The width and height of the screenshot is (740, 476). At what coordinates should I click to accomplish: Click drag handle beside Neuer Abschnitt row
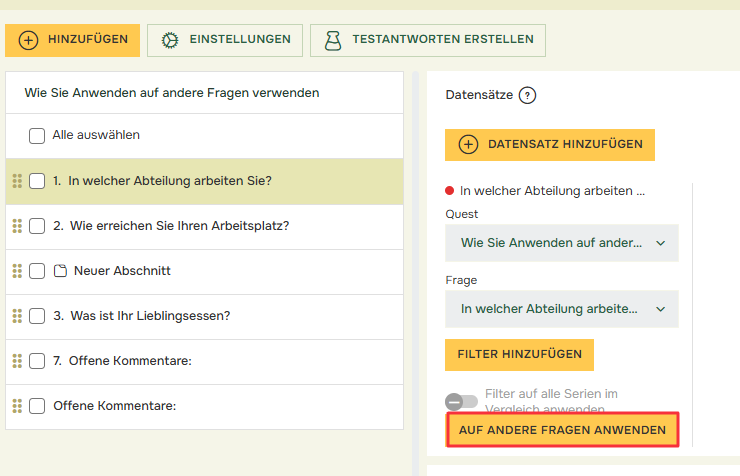tap(17, 271)
